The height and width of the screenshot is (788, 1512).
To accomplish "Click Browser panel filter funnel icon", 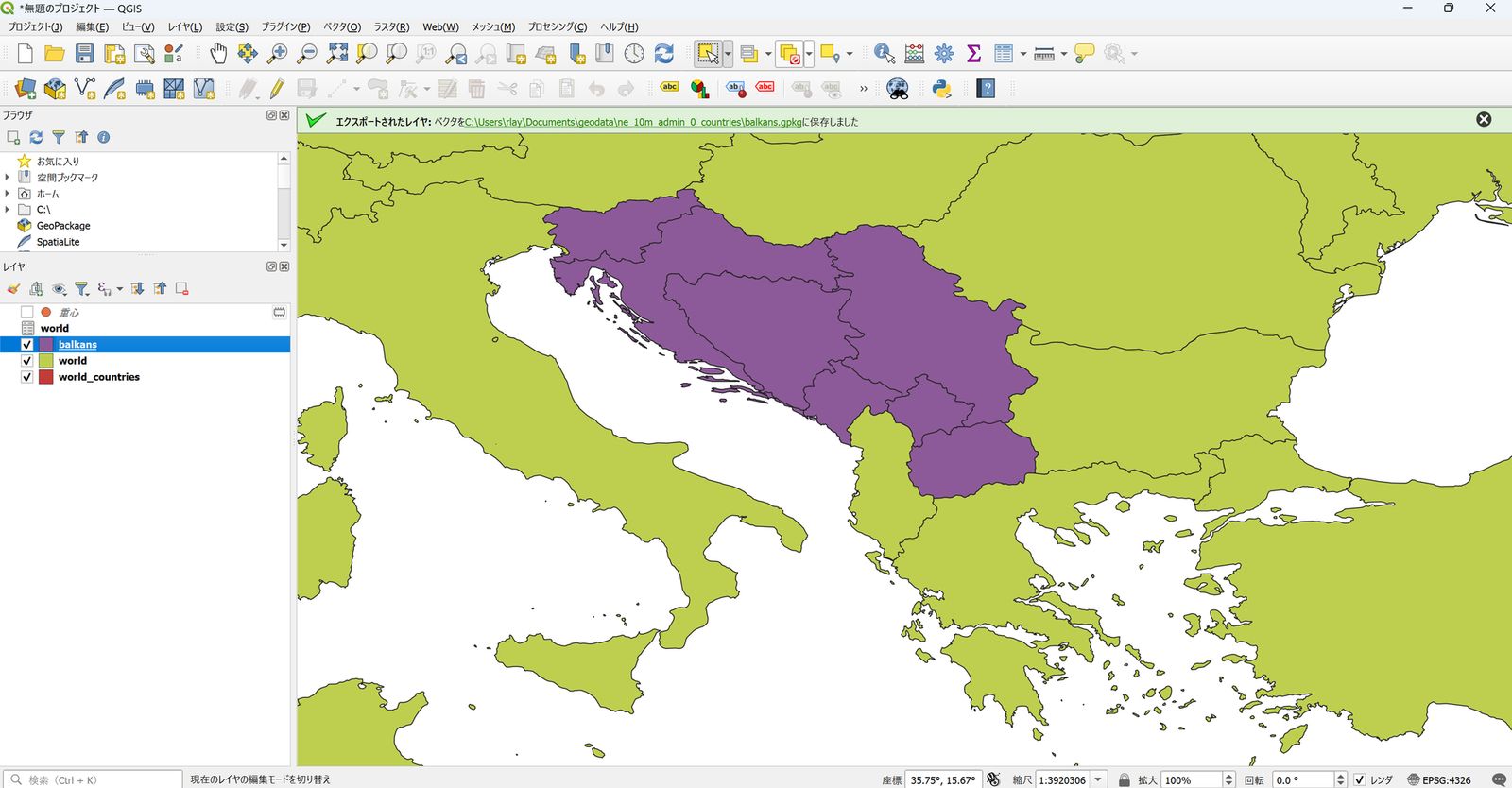I will click(x=59, y=137).
